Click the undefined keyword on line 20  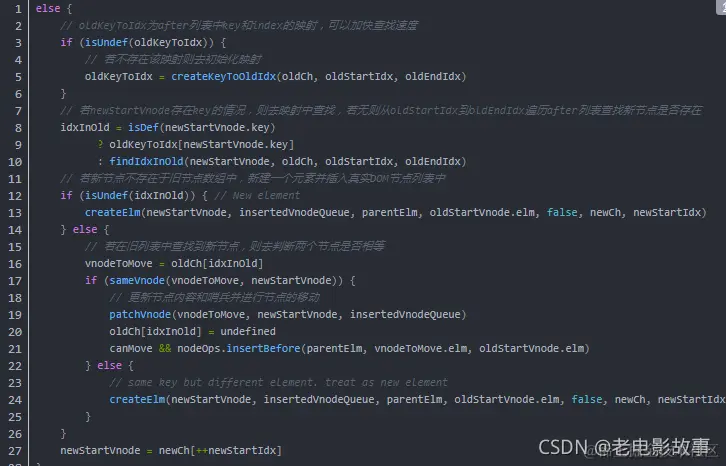tap(248, 332)
